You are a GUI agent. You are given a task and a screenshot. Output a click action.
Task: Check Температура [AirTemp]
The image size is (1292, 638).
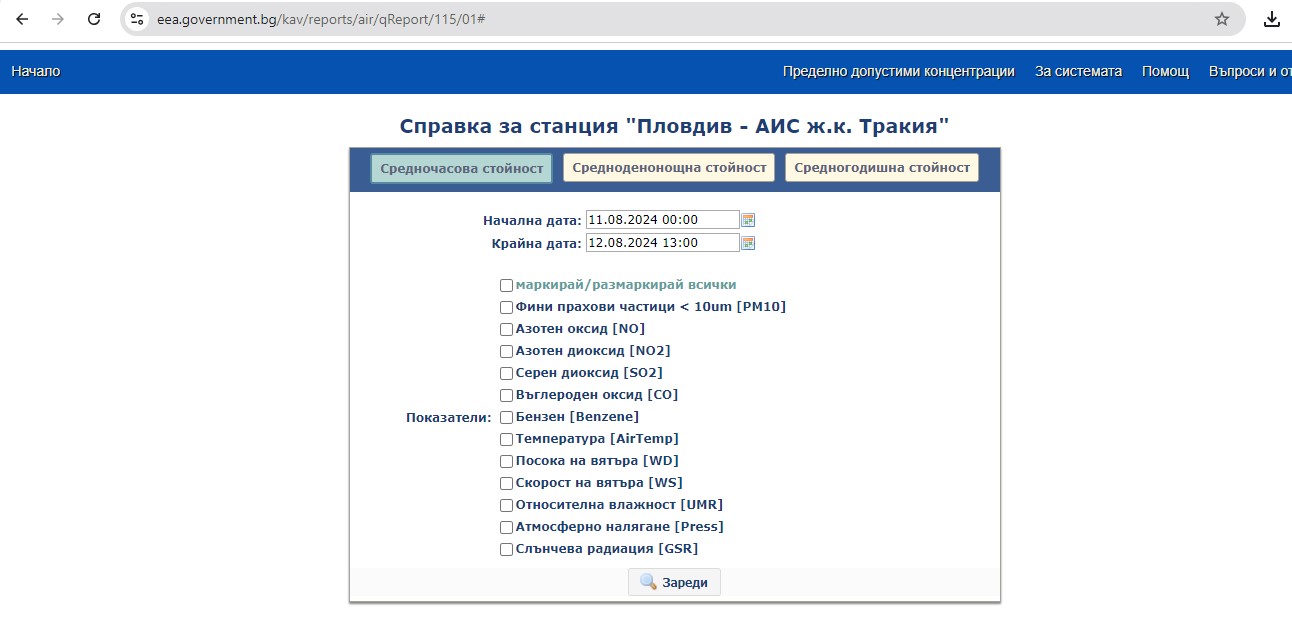pos(506,440)
